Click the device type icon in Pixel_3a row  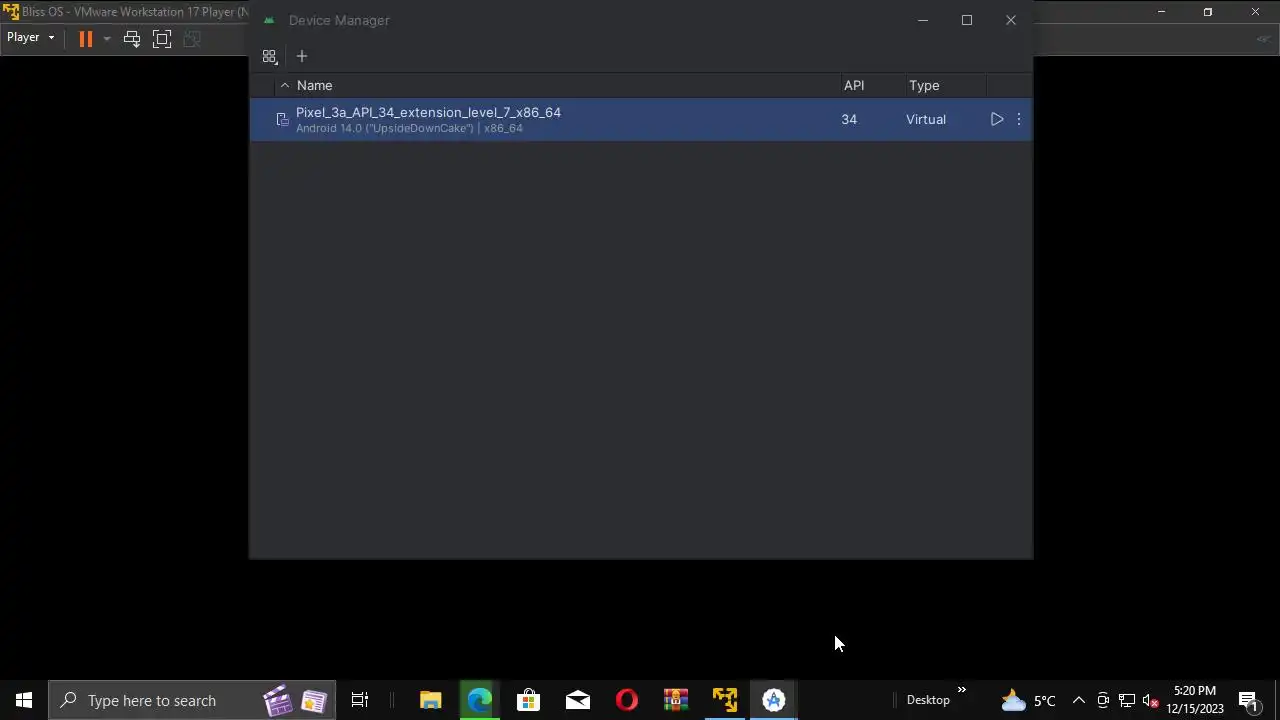click(x=282, y=120)
